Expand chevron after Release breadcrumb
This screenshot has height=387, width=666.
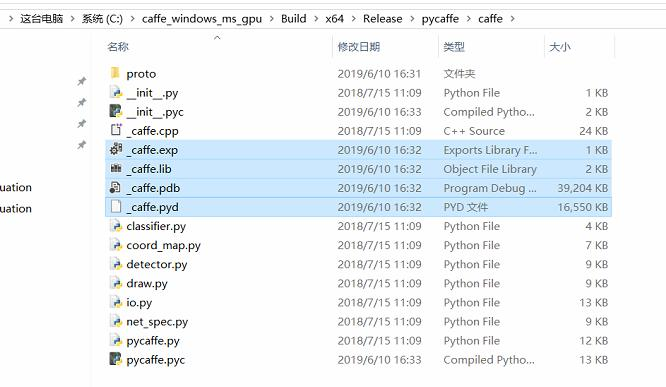(412, 19)
